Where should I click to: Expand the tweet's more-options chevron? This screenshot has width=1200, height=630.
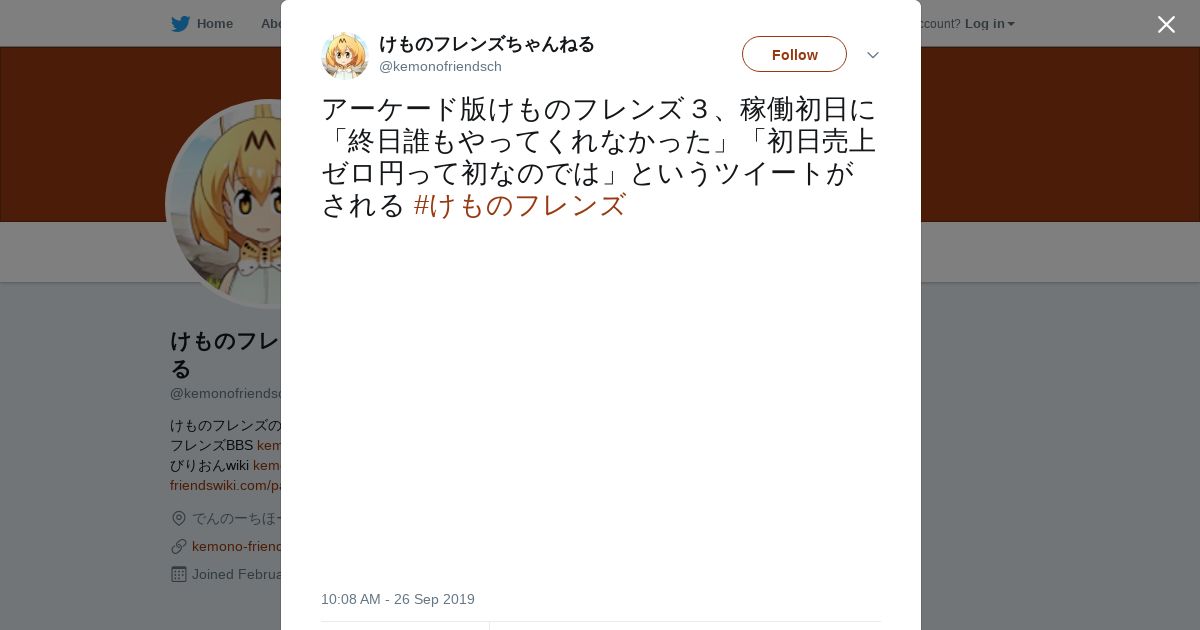click(x=872, y=55)
